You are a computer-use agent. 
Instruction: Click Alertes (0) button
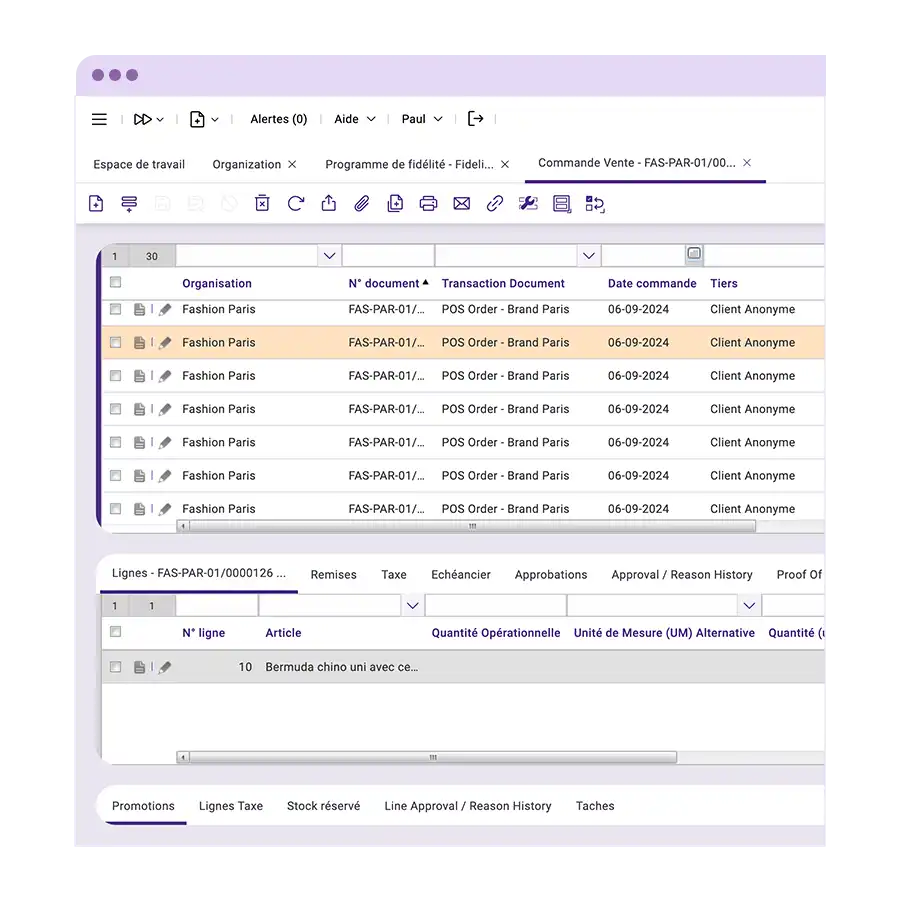click(x=279, y=119)
